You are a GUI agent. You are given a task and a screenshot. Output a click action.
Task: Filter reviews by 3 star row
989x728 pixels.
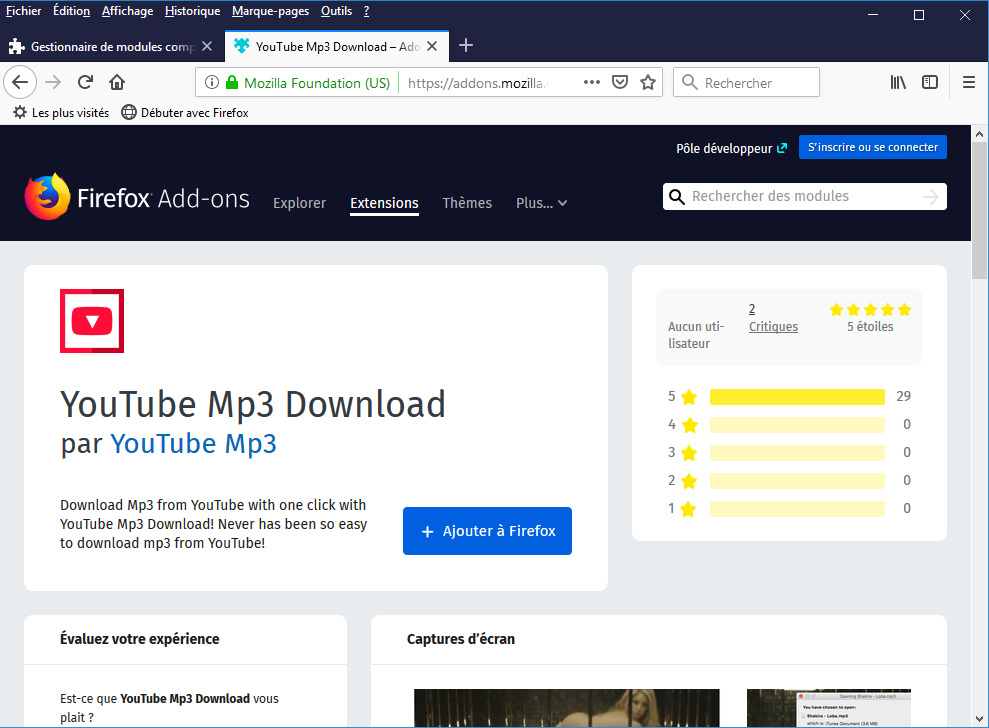point(789,452)
